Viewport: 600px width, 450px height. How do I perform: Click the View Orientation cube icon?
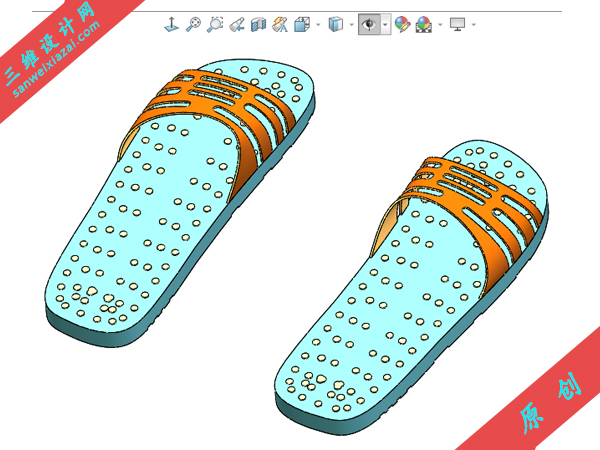pyautogui.click(x=302, y=24)
